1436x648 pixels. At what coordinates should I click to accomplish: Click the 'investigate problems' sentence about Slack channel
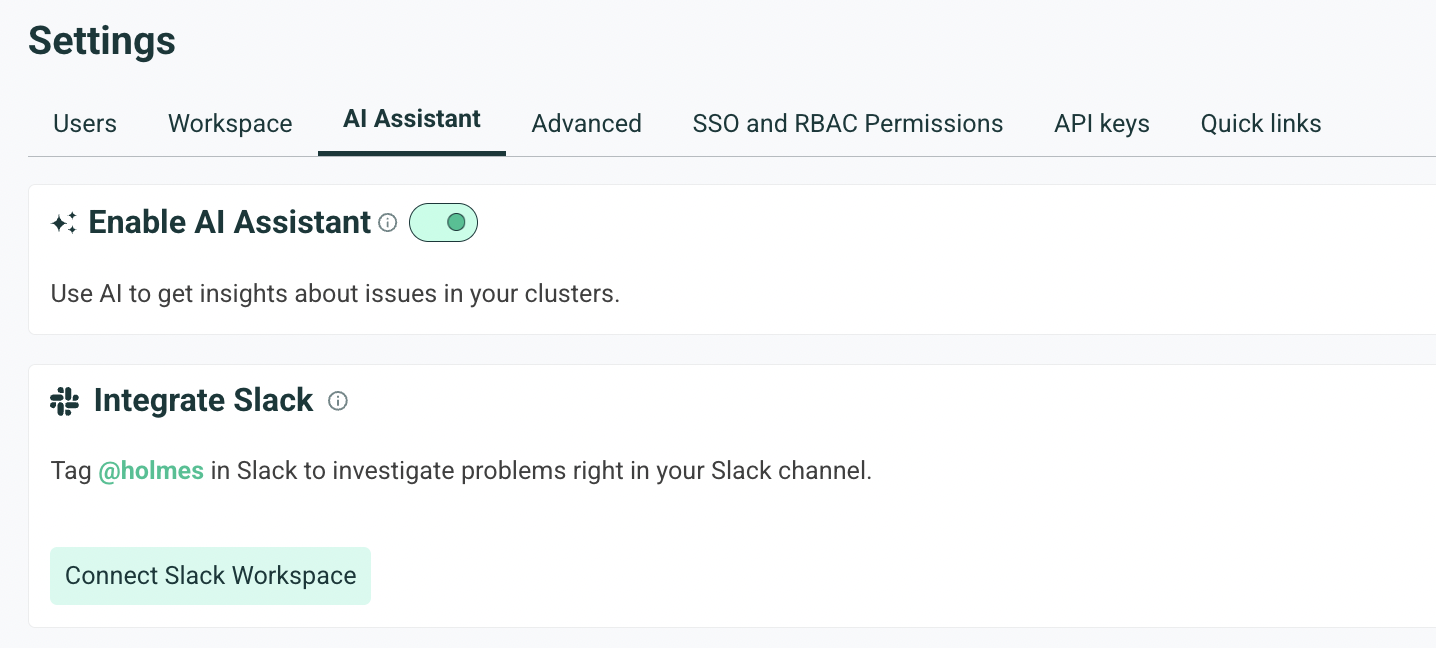pos(462,471)
